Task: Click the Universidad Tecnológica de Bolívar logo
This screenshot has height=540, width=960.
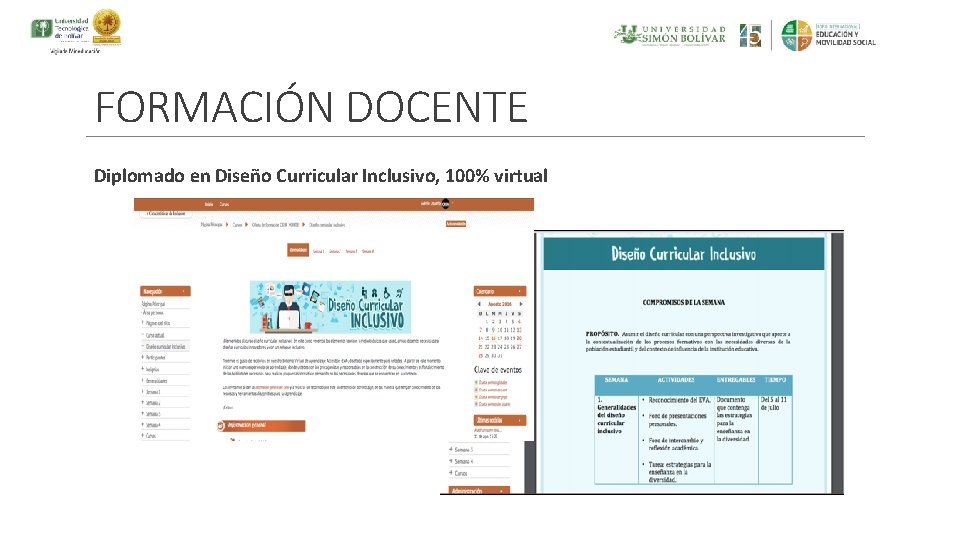Action: coord(60,29)
